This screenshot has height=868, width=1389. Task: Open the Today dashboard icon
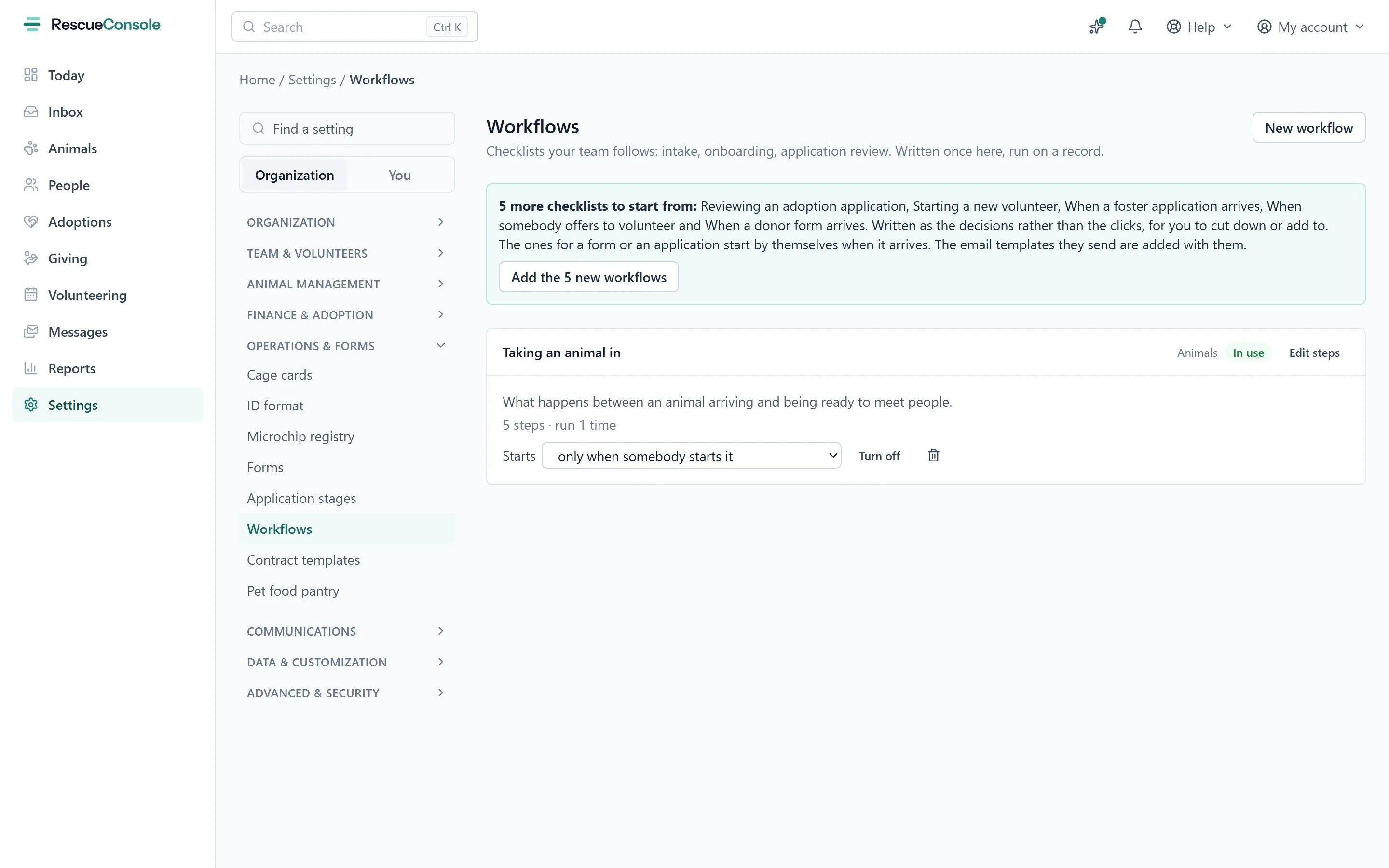click(x=31, y=75)
